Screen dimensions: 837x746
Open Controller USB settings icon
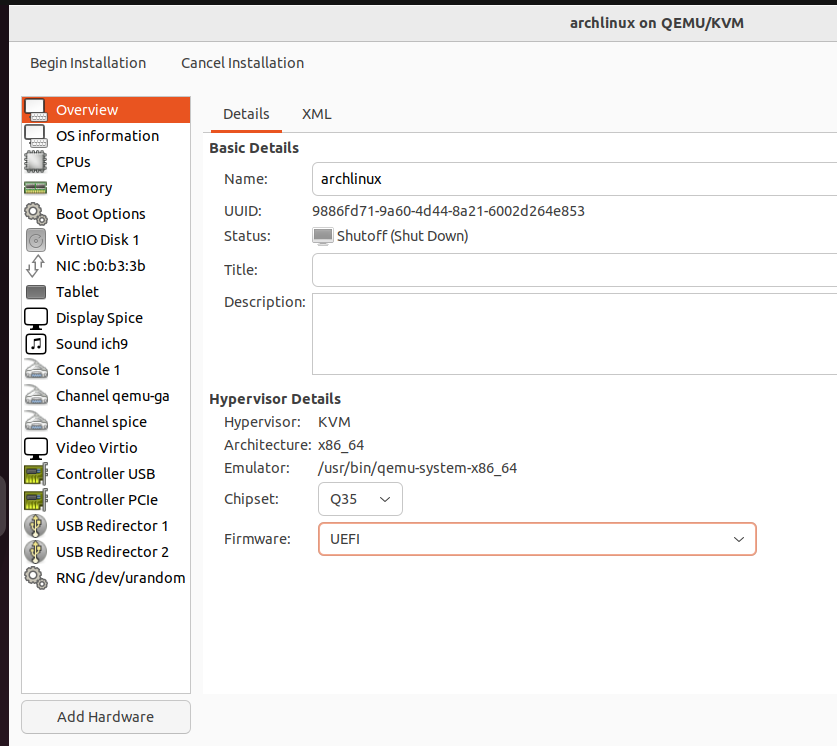point(35,473)
